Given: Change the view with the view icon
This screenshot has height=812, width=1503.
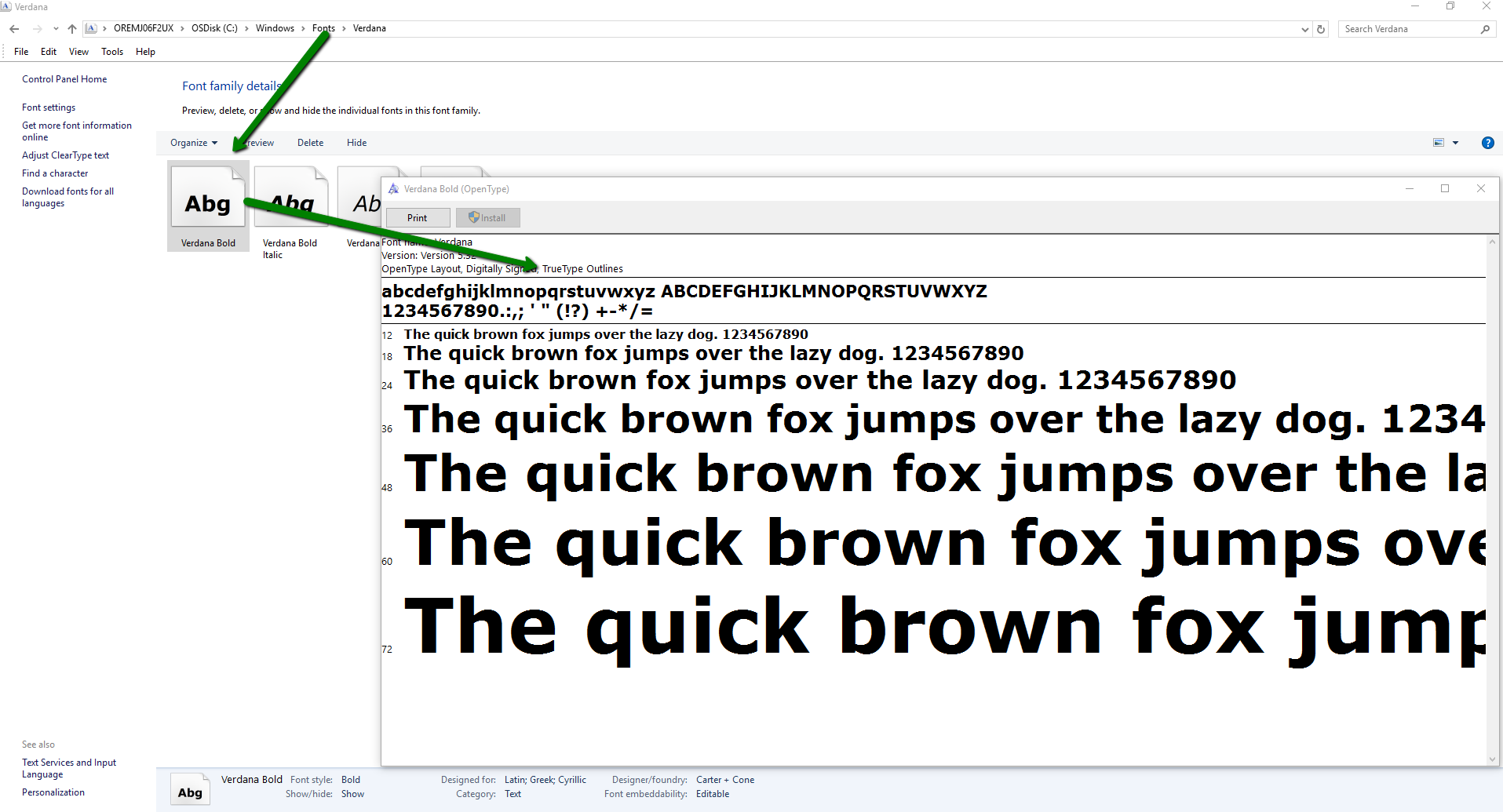Looking at the screenshot, I should (1439, 143).
